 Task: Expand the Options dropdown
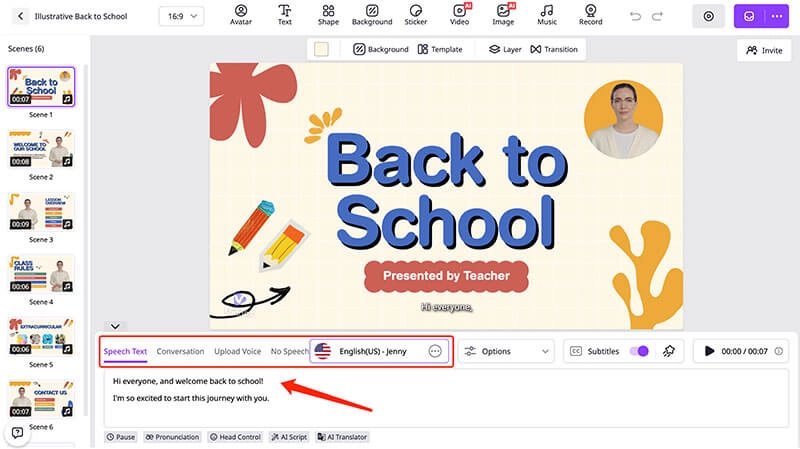pos(508,351)
